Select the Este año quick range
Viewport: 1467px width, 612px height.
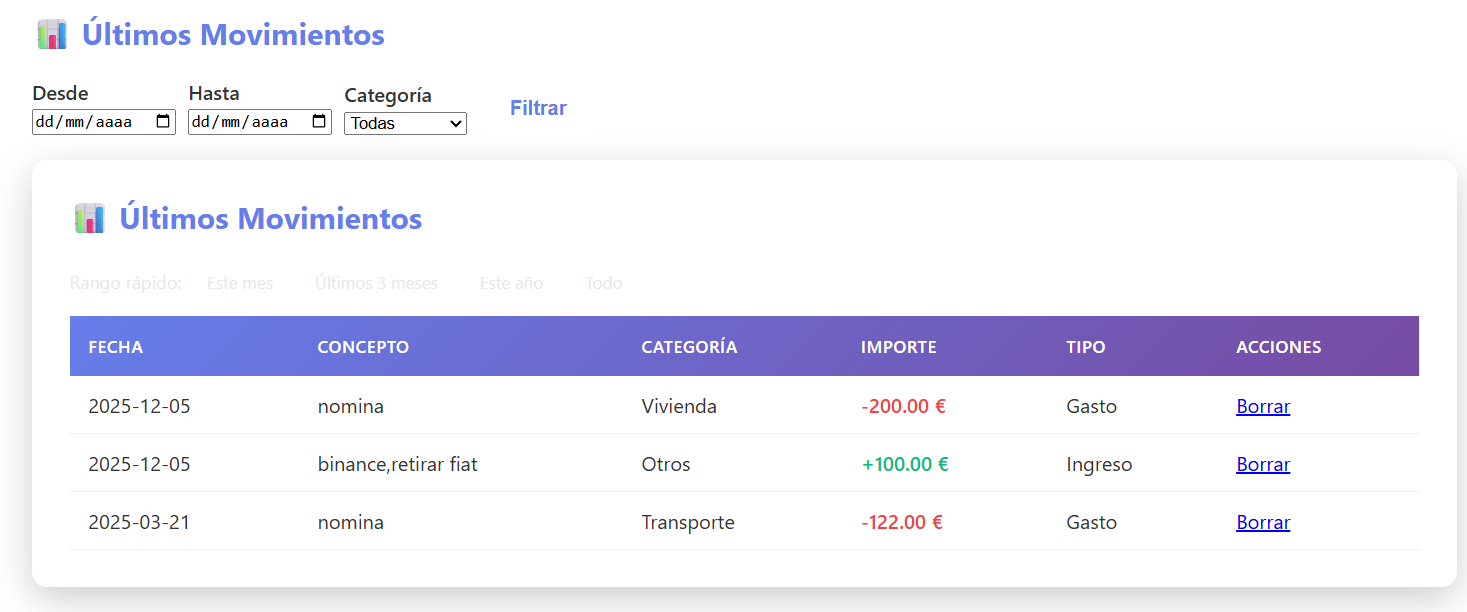click(x=511, y=283)
